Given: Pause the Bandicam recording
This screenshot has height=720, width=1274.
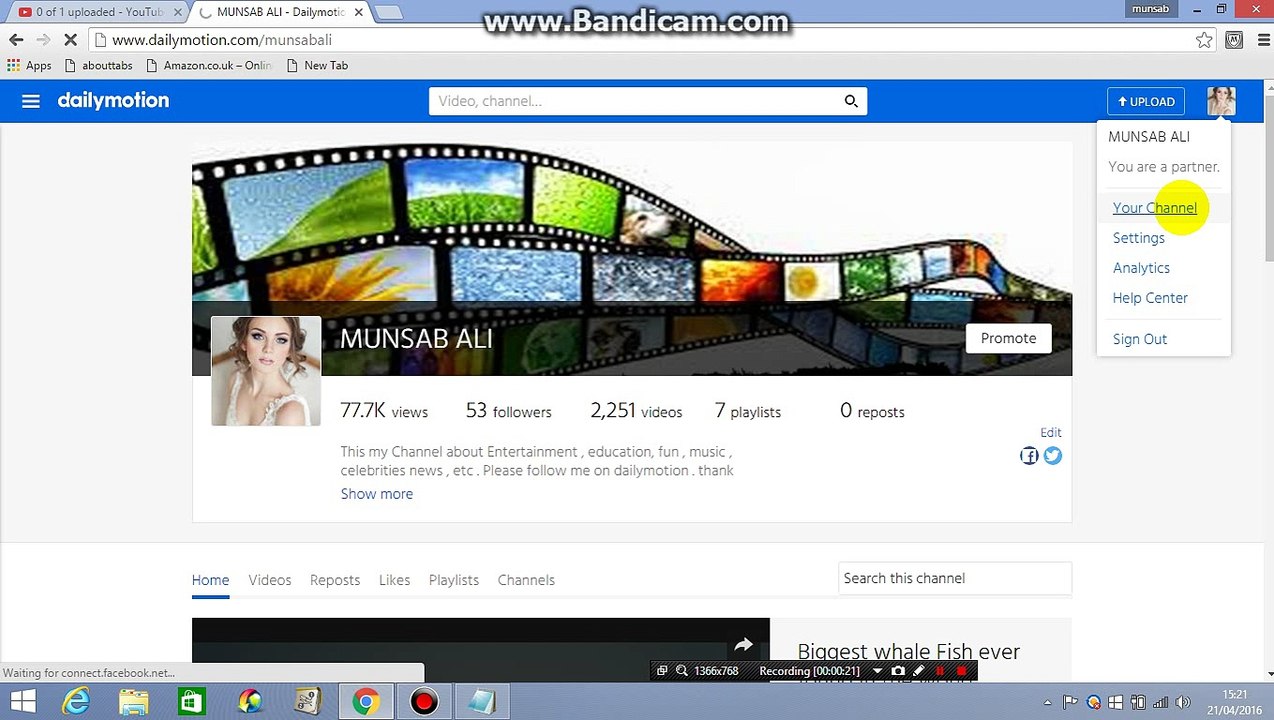Looking at the screenshot, I should click(x=940, y=671).
